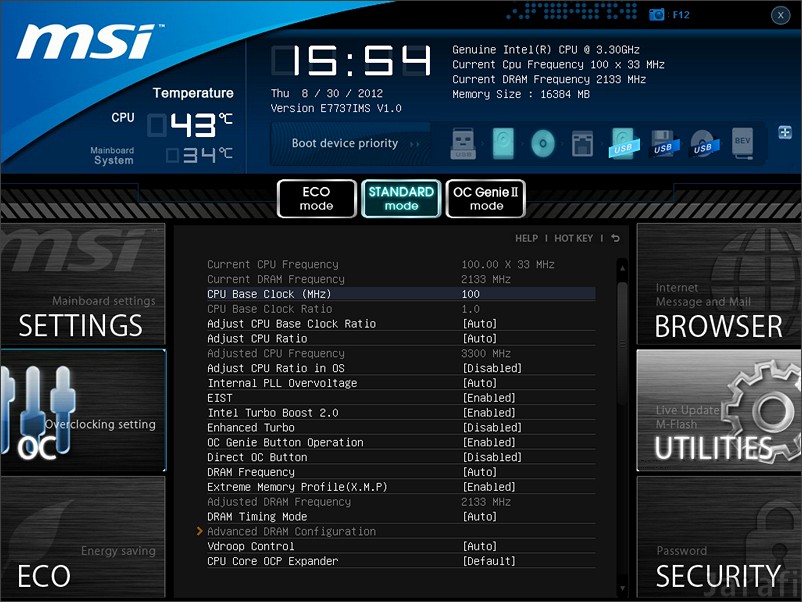Screen dimensions: 802x602
Task: Open the UTILITIES section
Action: (x=719, y=411)
